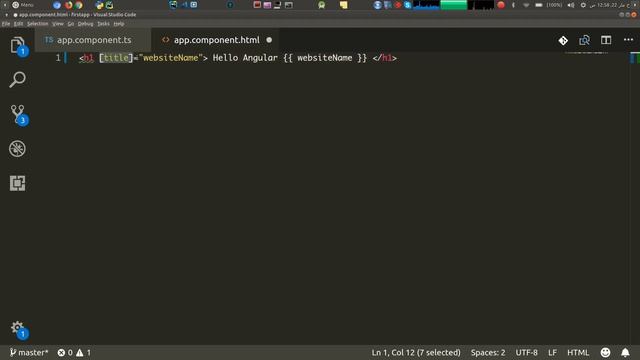
Task: Open the volume control in tray
Action: 571,5
